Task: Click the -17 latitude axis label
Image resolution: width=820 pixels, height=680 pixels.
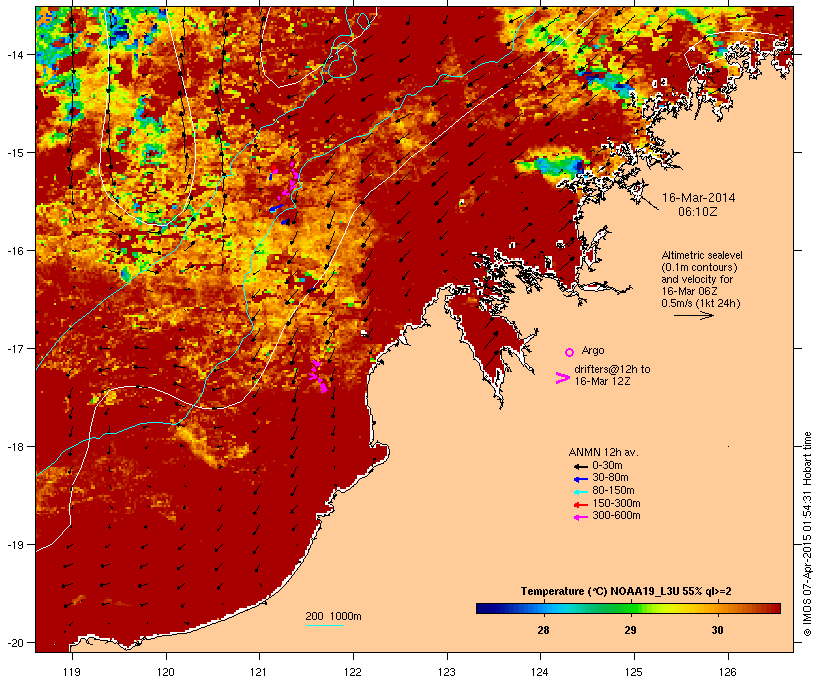Action: 14,348
